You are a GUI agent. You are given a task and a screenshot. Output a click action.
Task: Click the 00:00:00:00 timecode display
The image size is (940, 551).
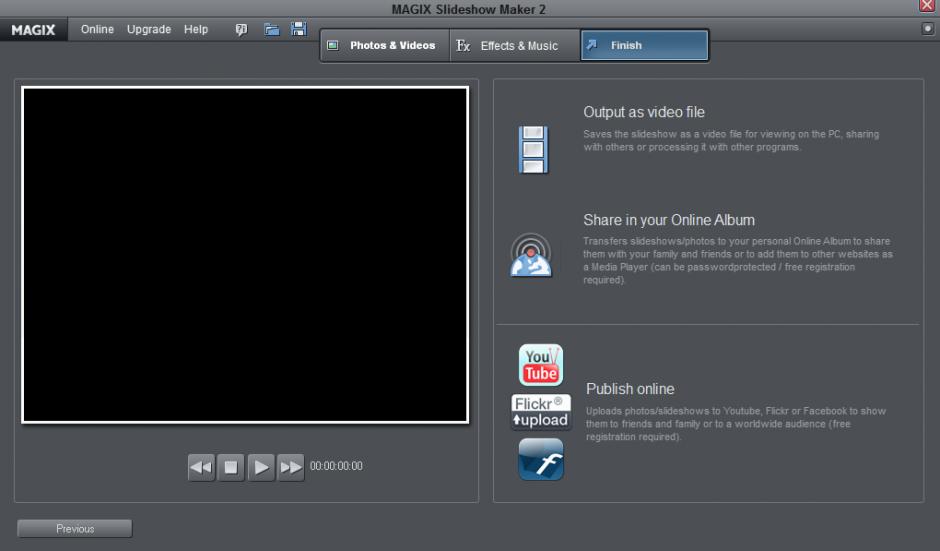pyautogui.click(x=336, y=466)
